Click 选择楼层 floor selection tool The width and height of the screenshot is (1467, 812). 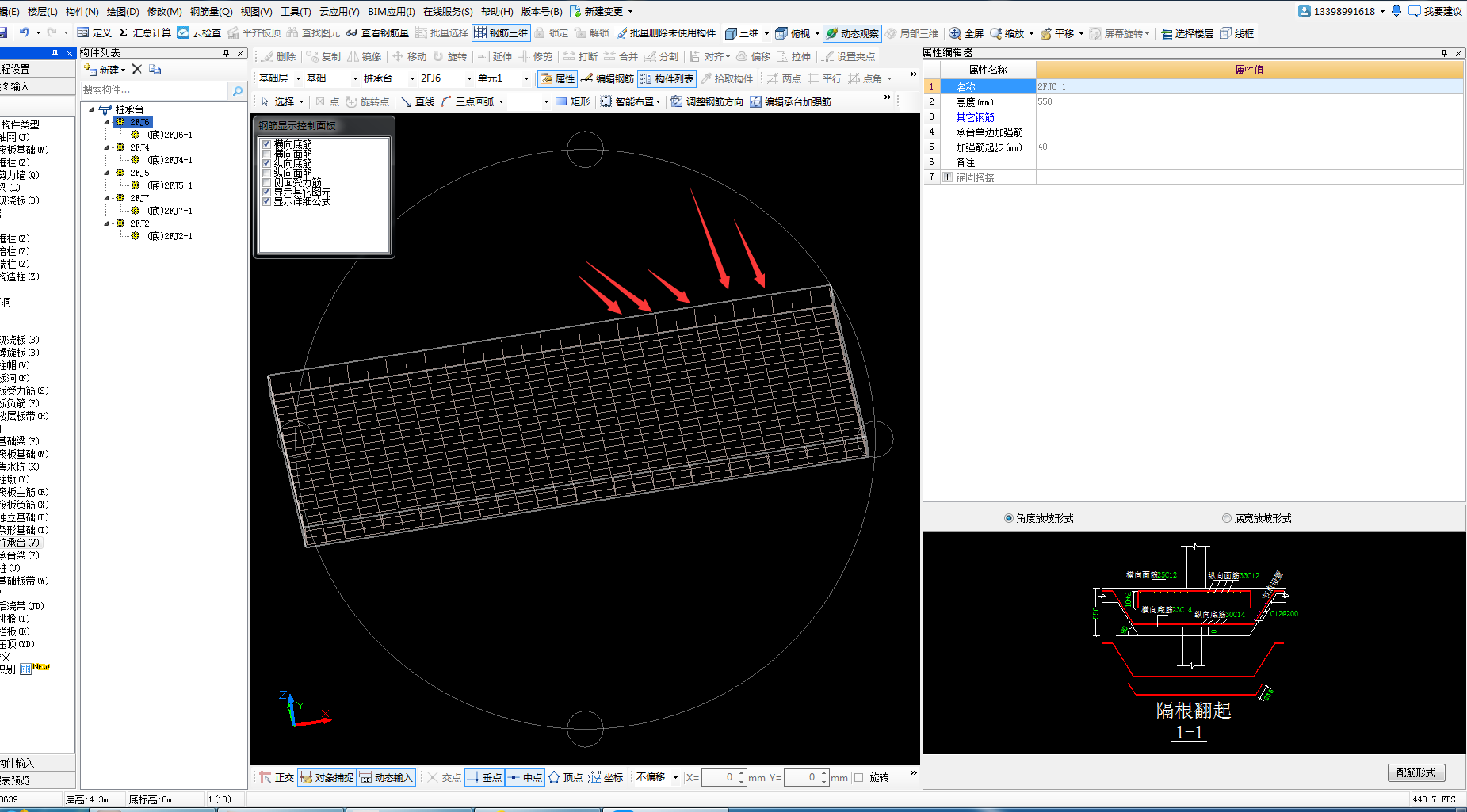coord(1187,33)
